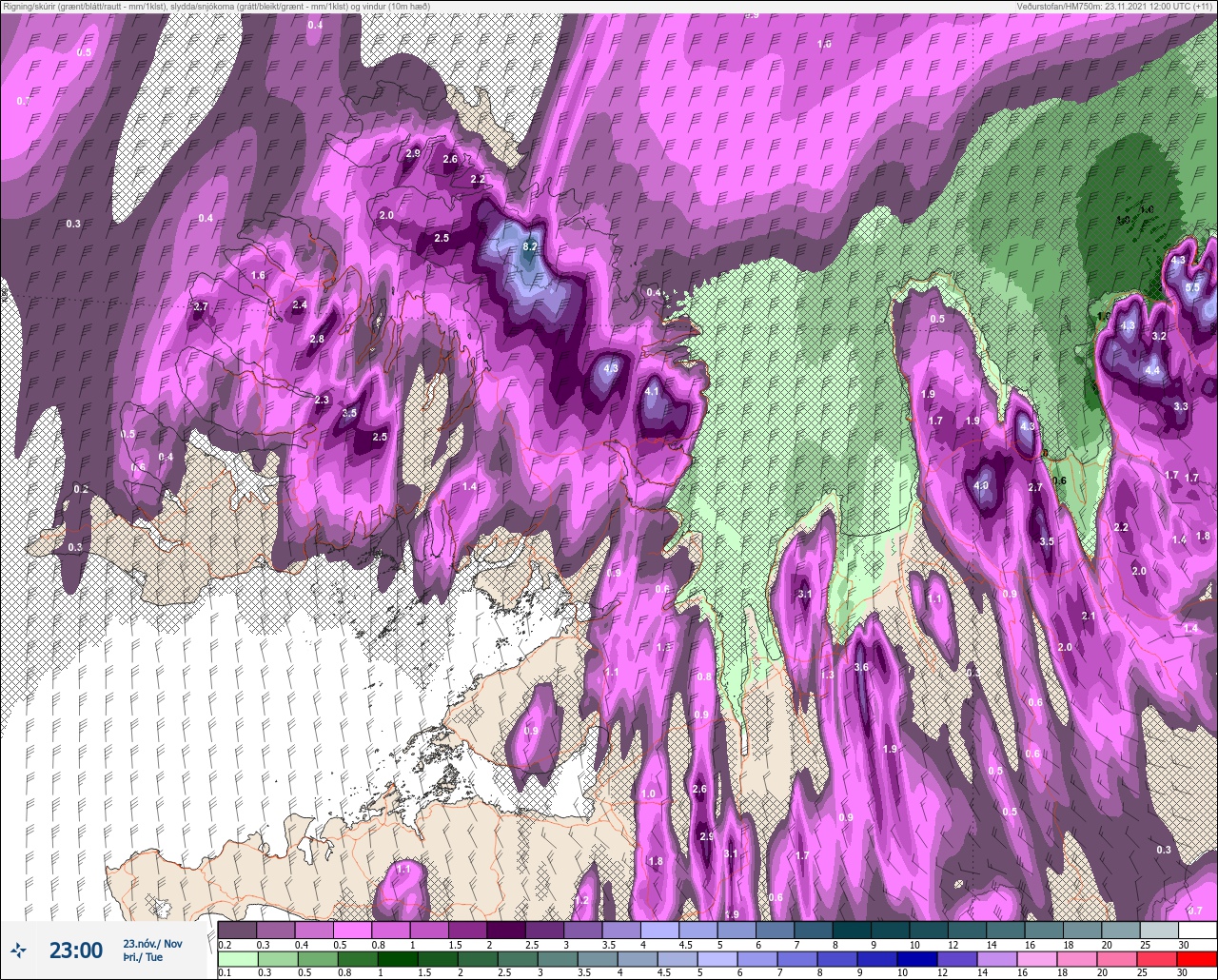Select the darkest purple snow swatch at 2
The height and width of the screenshot is (980, 1218).
pyautogui.click(x=506, y=930)
